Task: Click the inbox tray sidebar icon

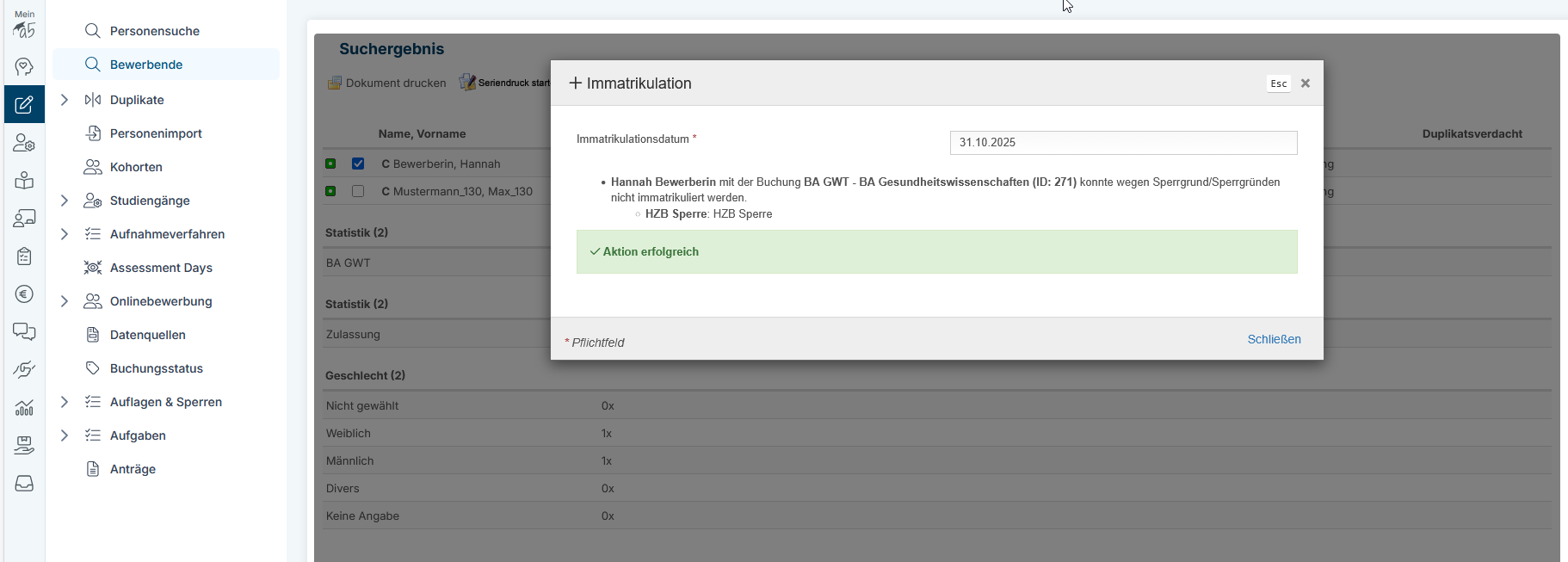Action: (x=24, y=484)
